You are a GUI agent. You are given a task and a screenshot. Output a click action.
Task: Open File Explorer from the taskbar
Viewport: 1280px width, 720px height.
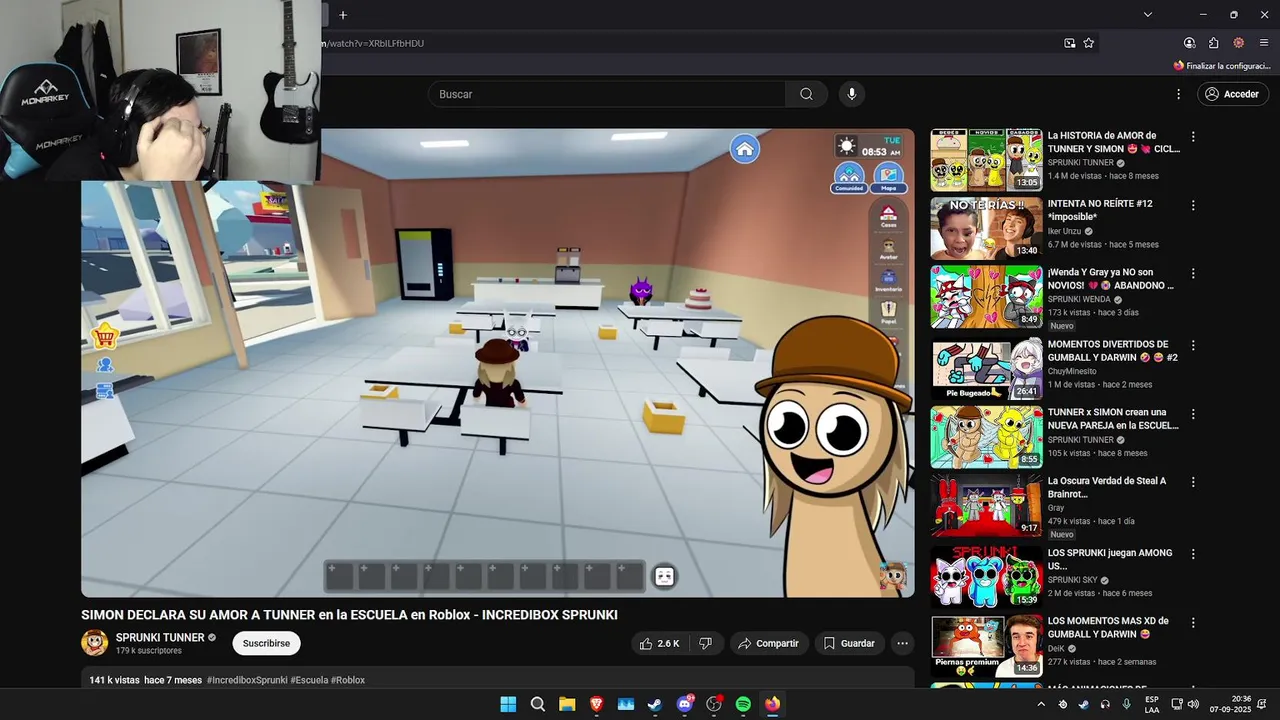567,704
